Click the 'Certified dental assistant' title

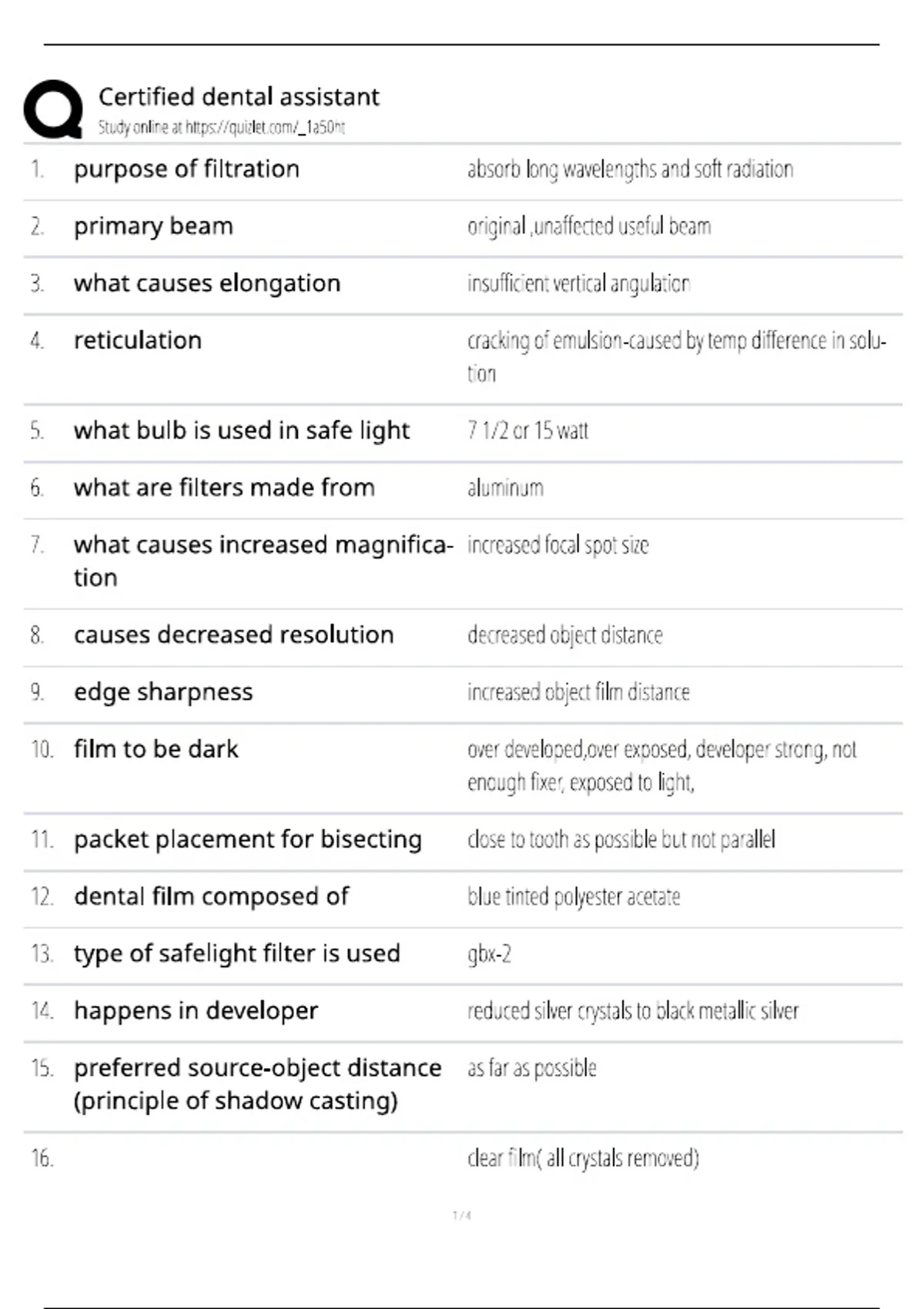click(239, 96)
